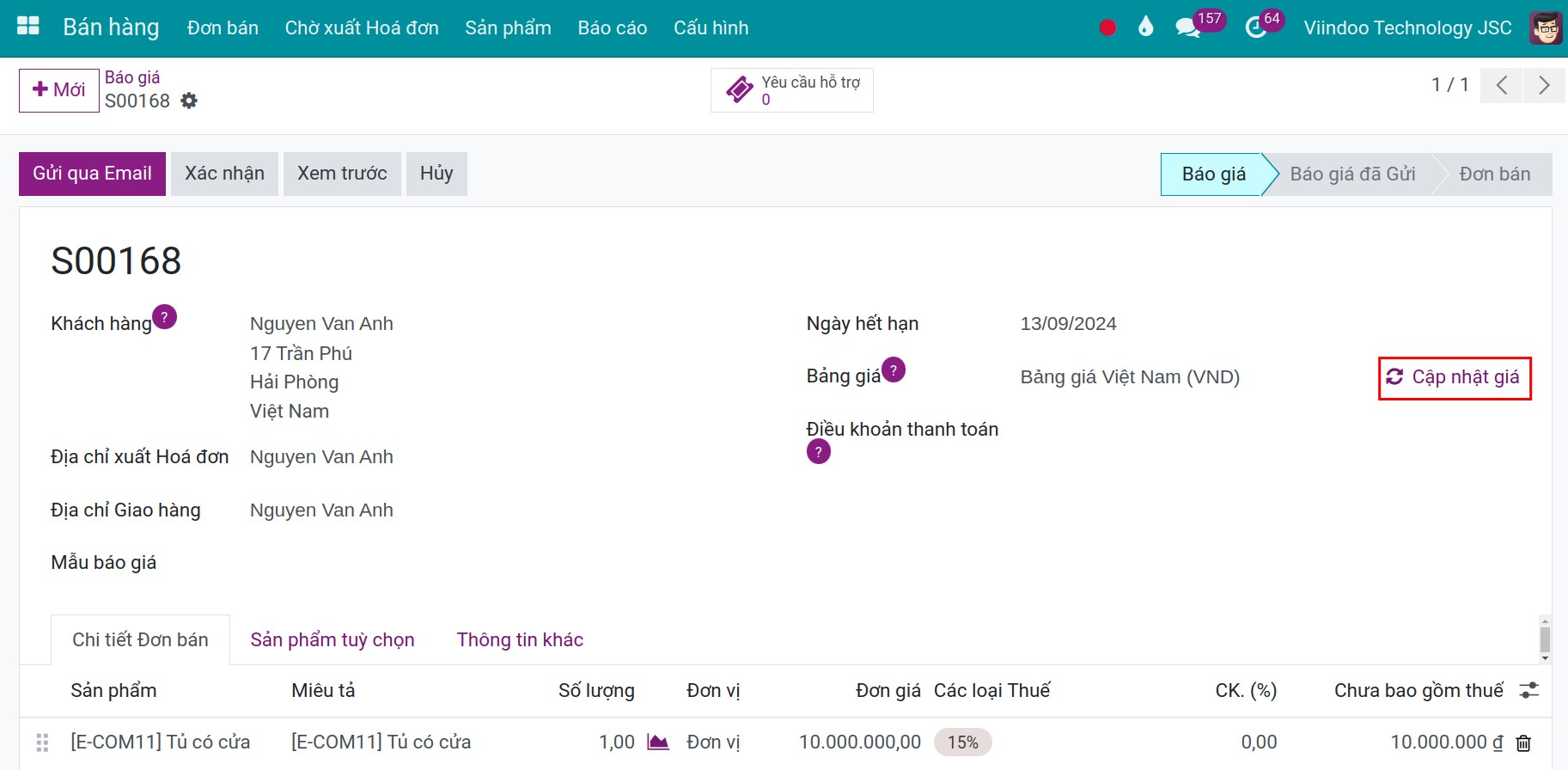
Task: Open optional columns adjust settings icon
Action: click(1528, 690)
